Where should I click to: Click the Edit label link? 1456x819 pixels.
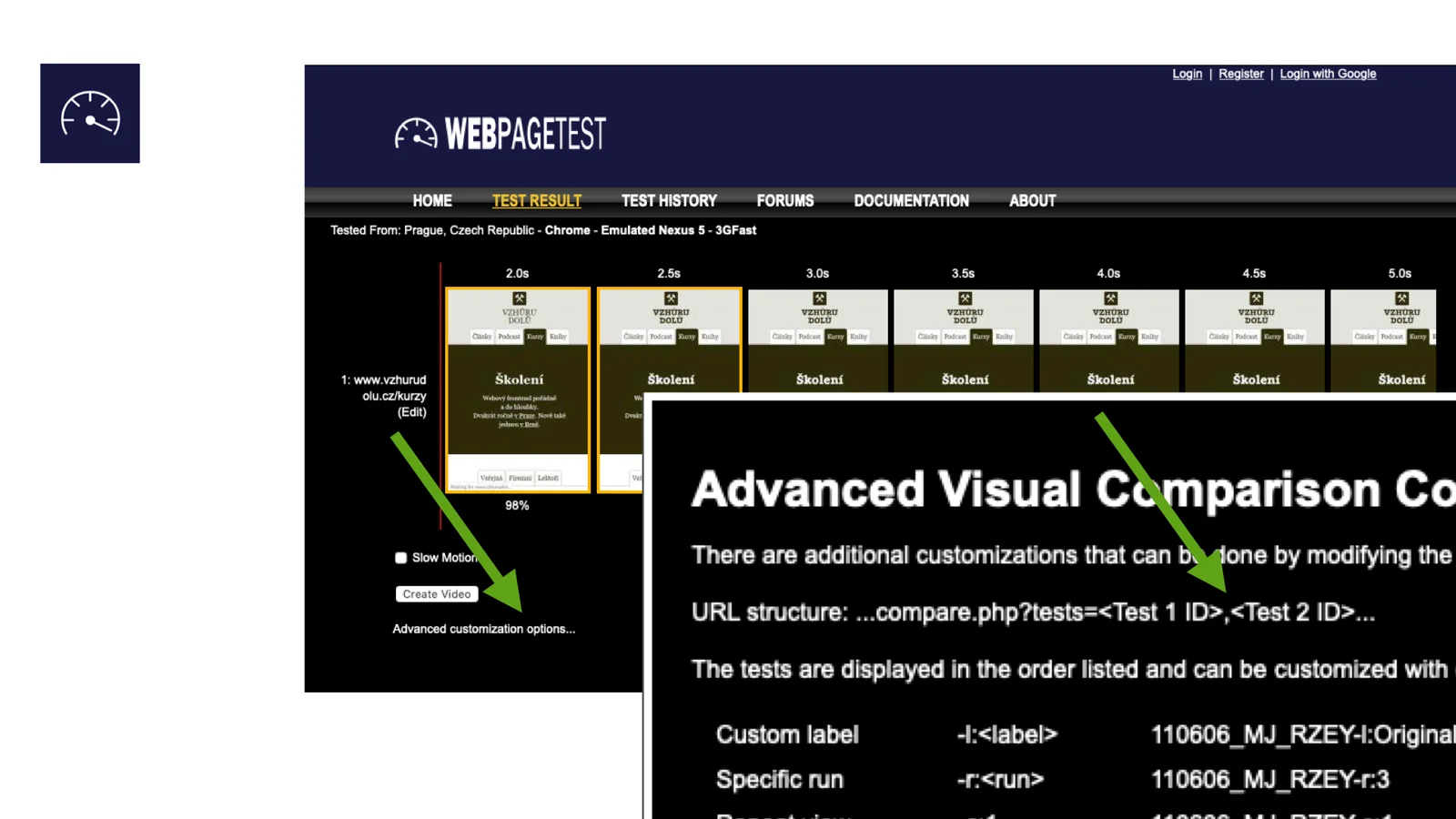(411, 412)
